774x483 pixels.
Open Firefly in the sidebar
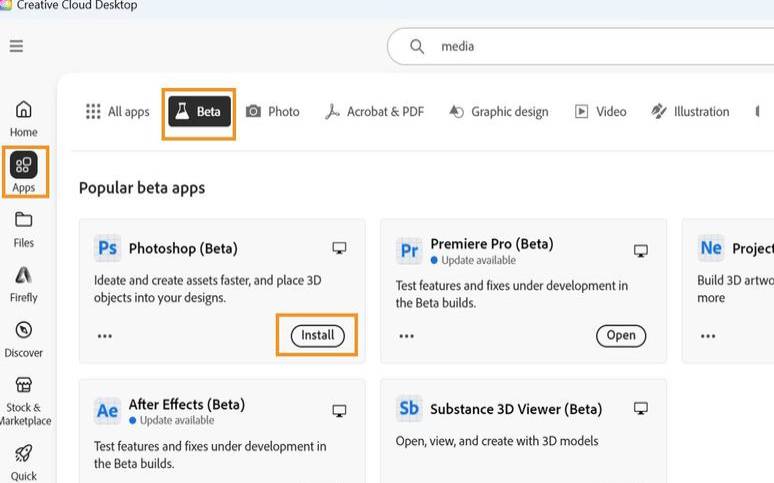(24, 284)
